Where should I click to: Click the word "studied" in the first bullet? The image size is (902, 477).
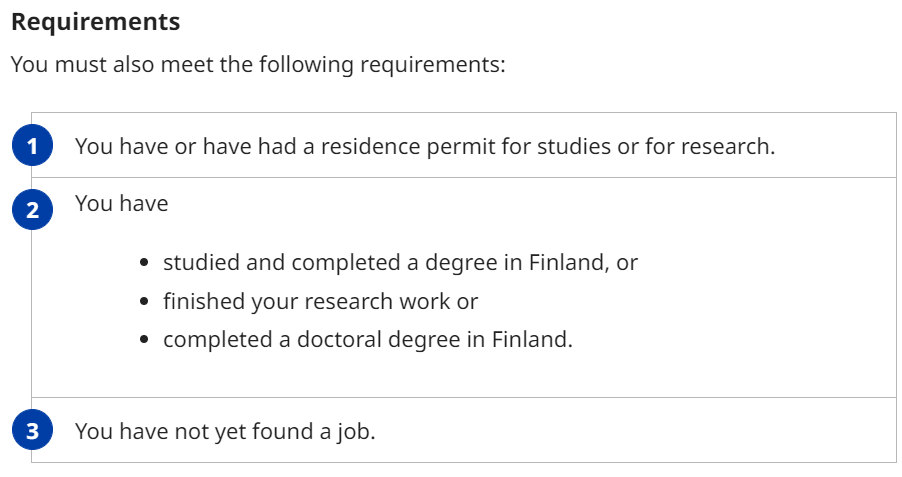pos(198,263)
